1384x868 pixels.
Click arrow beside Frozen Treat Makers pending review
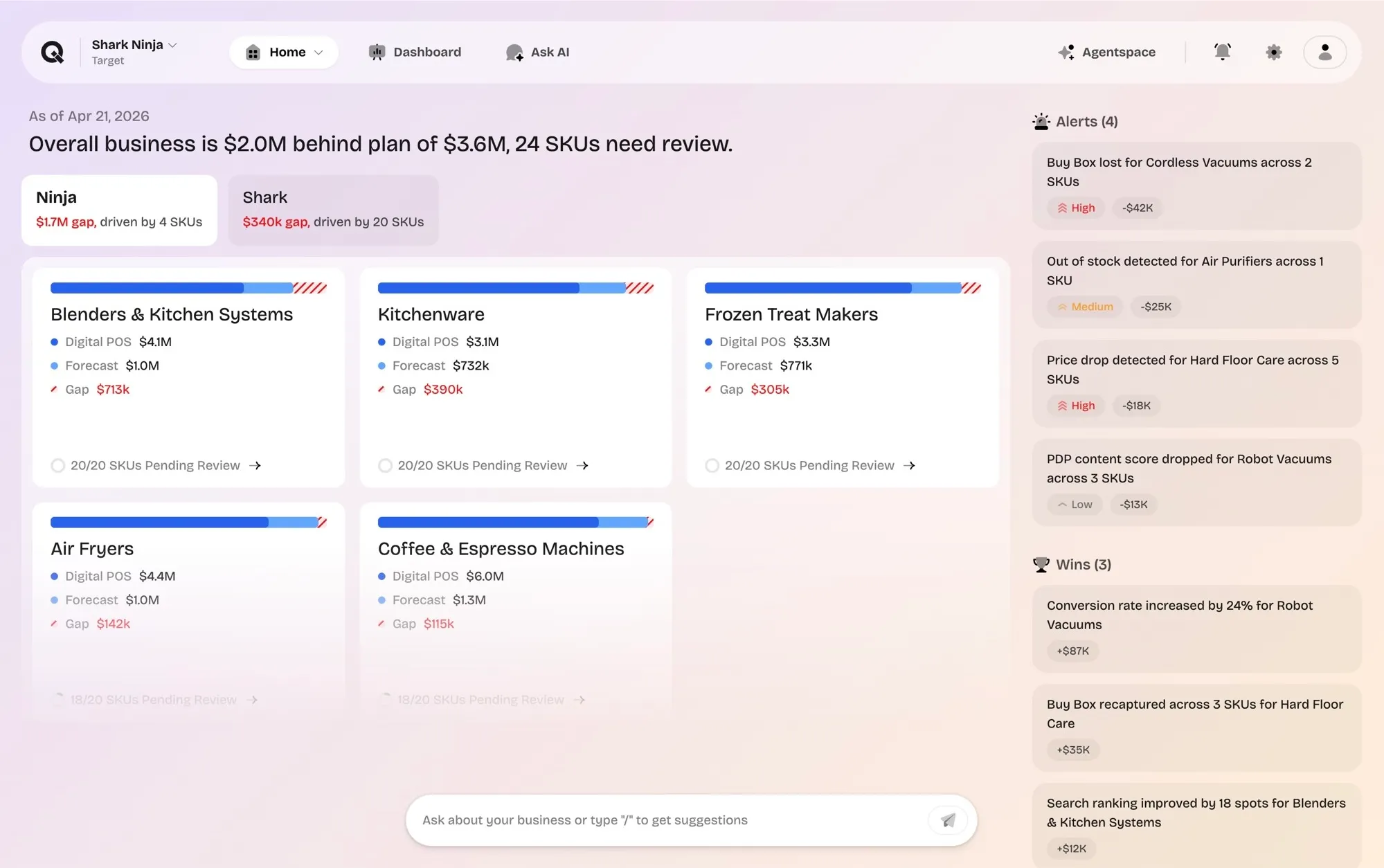point(909,466)
